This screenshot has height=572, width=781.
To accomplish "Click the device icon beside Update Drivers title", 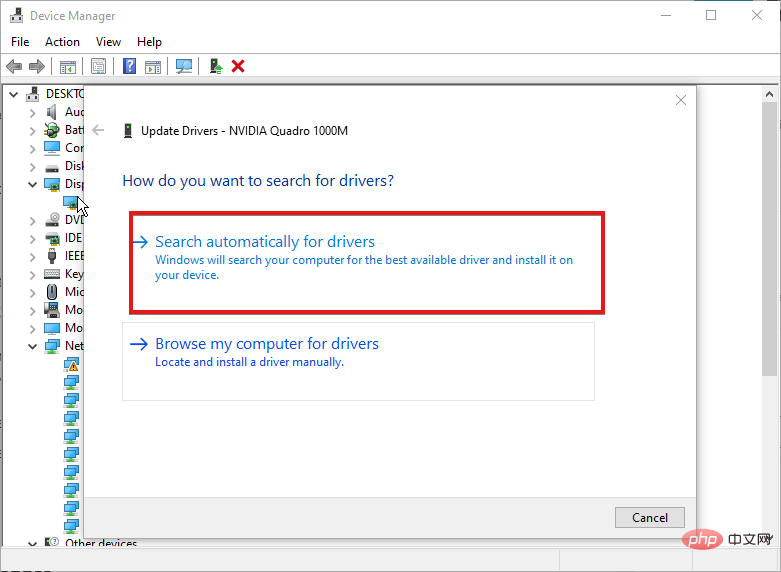I will (x=128, y=131).
